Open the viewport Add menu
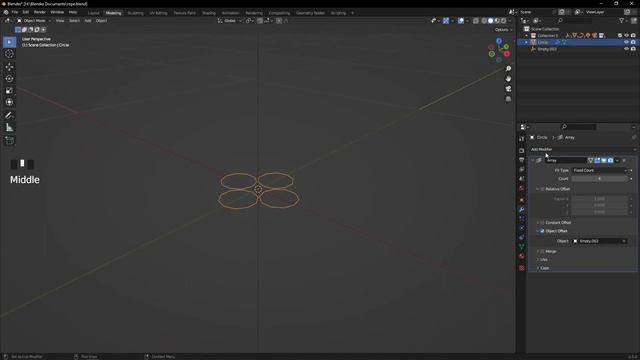The image size is (640, 360). click(88, 20)
